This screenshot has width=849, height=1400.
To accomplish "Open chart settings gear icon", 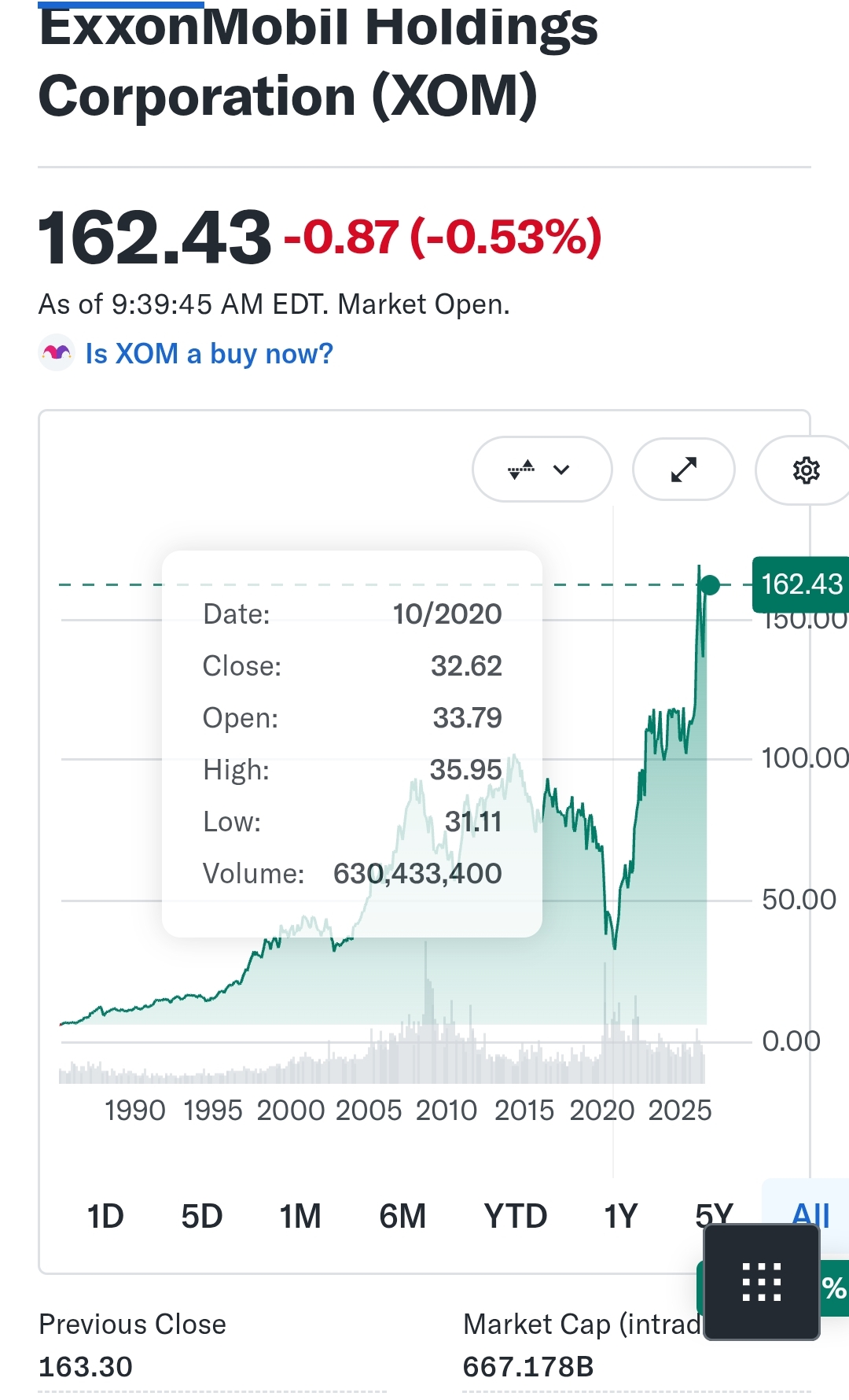I will point(806,470).
